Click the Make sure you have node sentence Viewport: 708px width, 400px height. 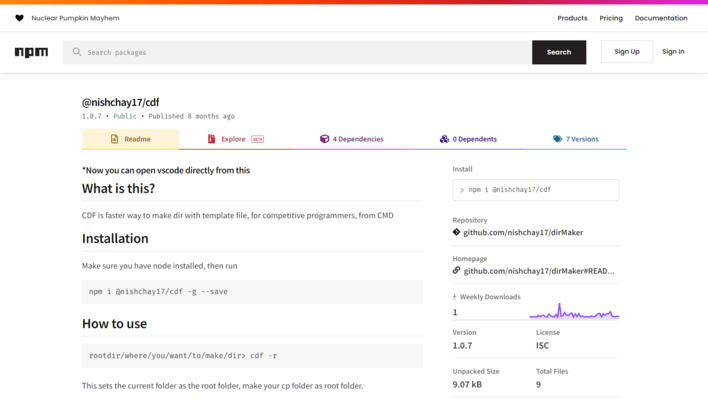pyautogui.click(x=159, y=266)
